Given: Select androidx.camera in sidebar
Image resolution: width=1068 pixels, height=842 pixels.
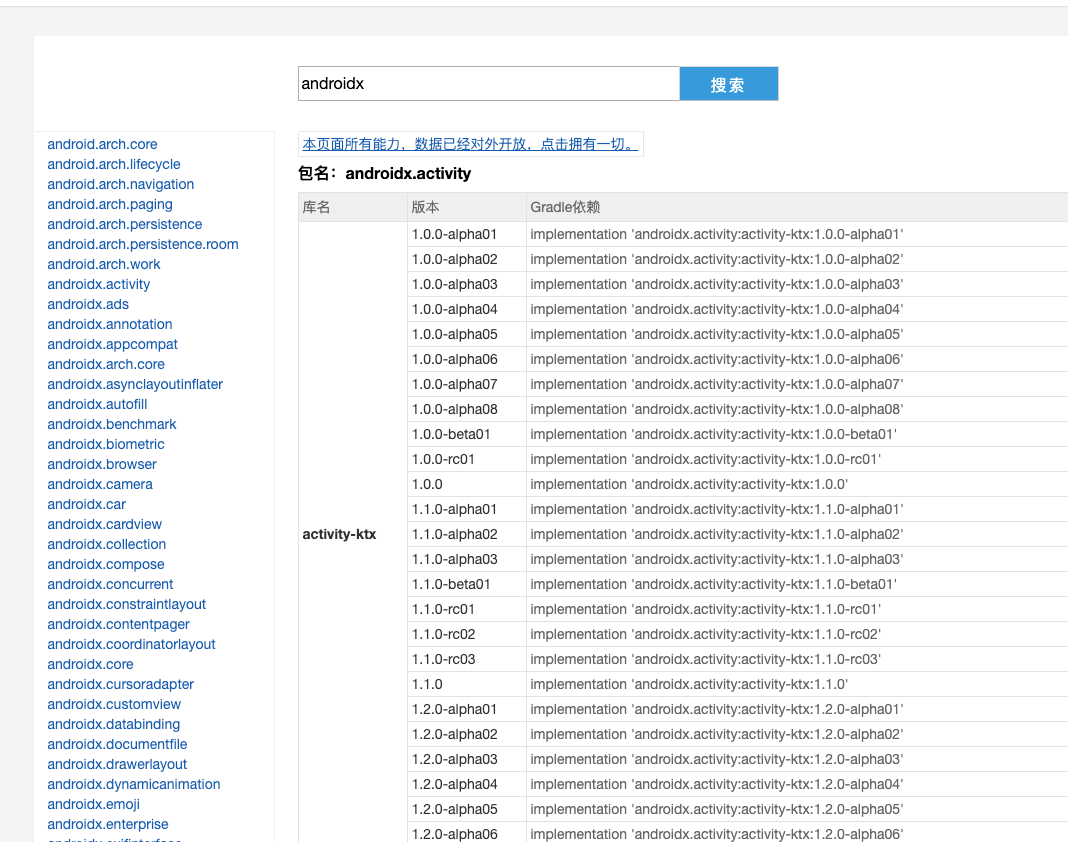Looking at the screenshot, I should click(100, 484).
